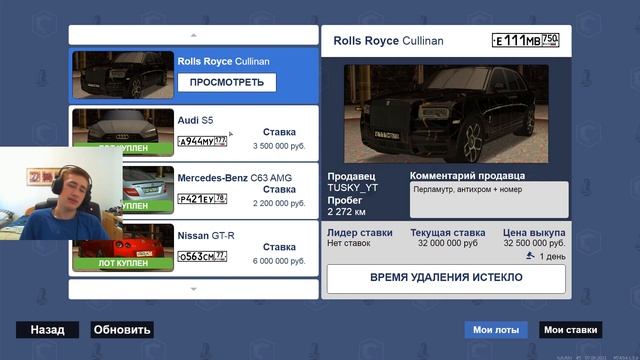Go back with the Назад button
Screen dimensions: 640x360
[x=47, y=330]
